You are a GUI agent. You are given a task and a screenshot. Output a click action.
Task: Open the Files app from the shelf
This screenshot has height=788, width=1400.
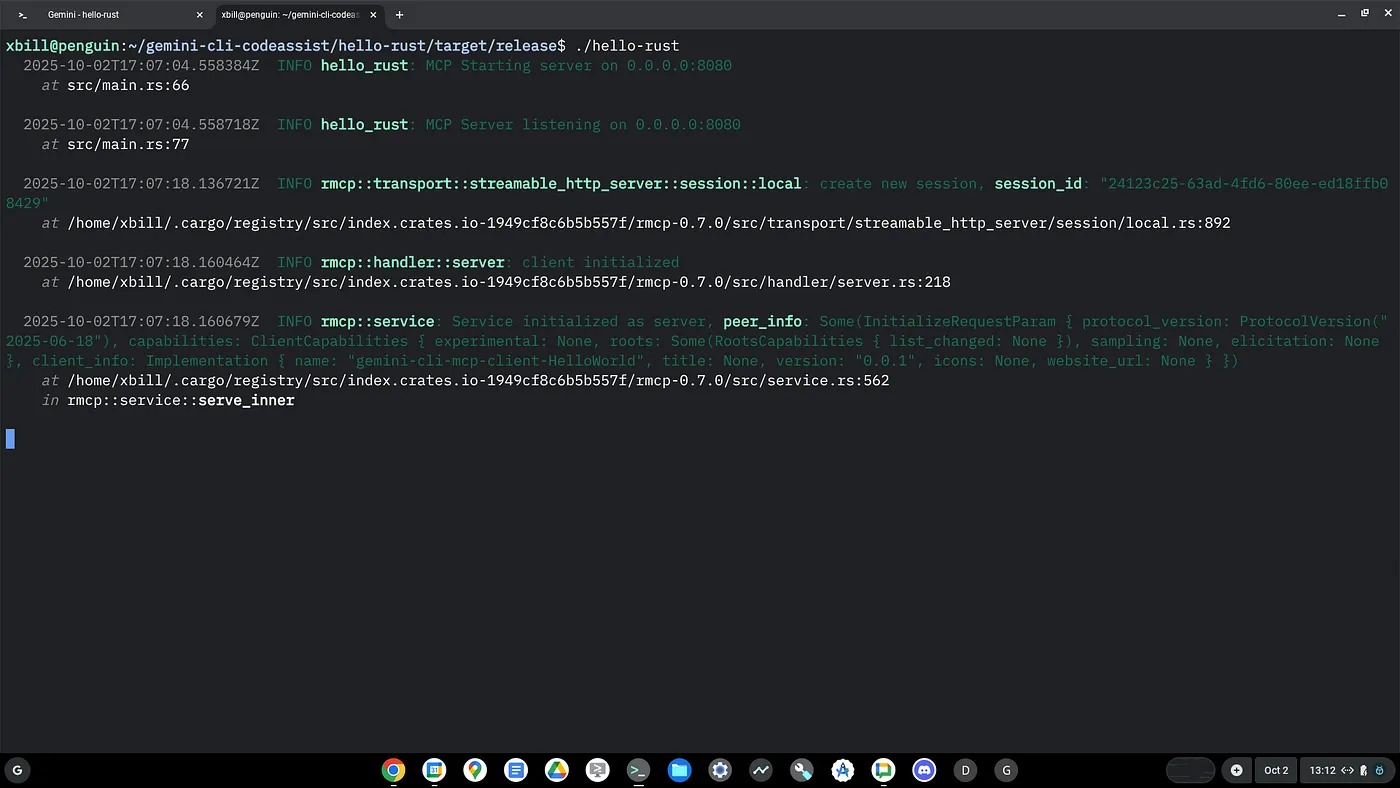pyautogui.click(x=679, y=770)
